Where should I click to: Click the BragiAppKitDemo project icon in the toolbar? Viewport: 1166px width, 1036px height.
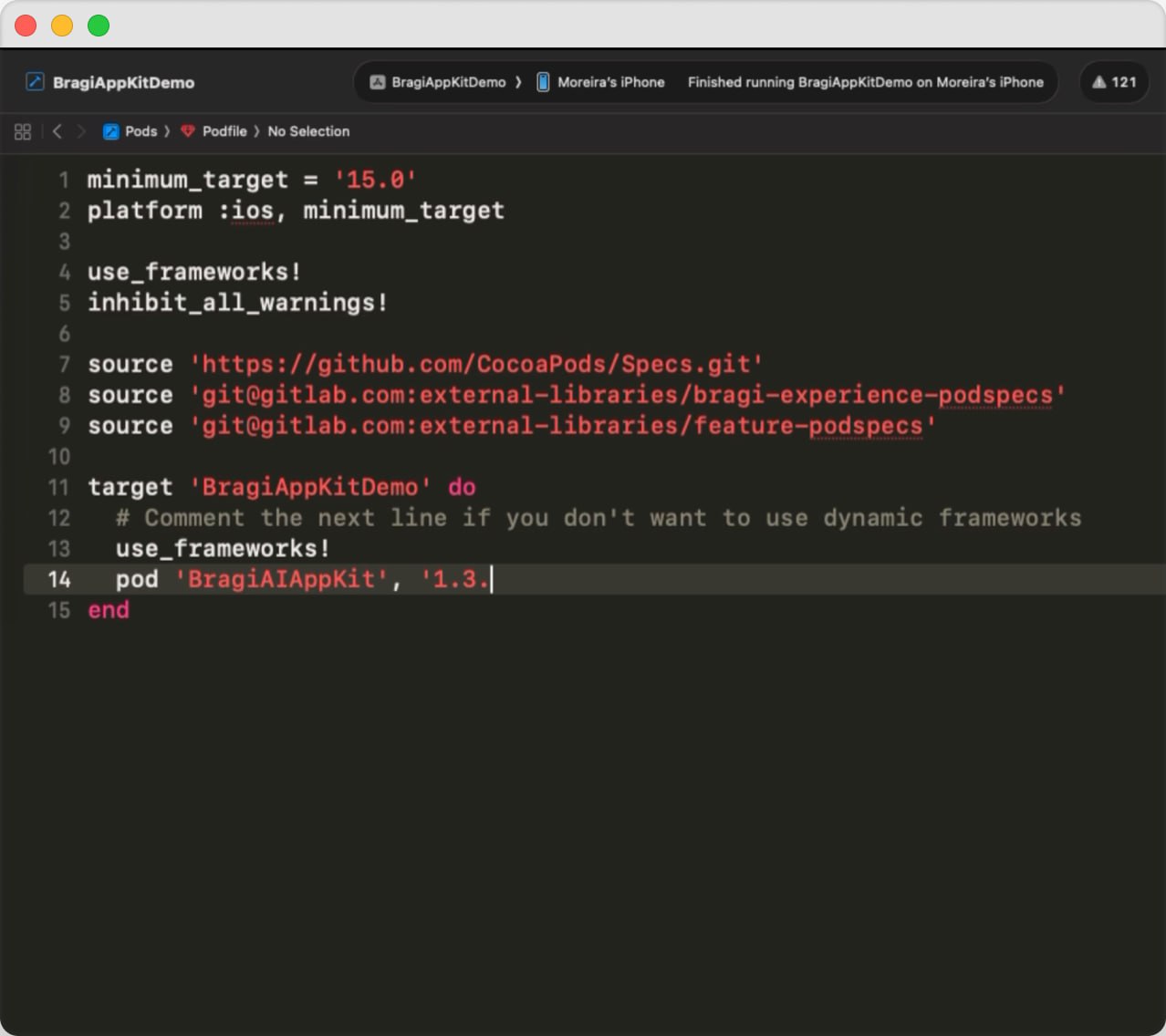pos(35,82)
